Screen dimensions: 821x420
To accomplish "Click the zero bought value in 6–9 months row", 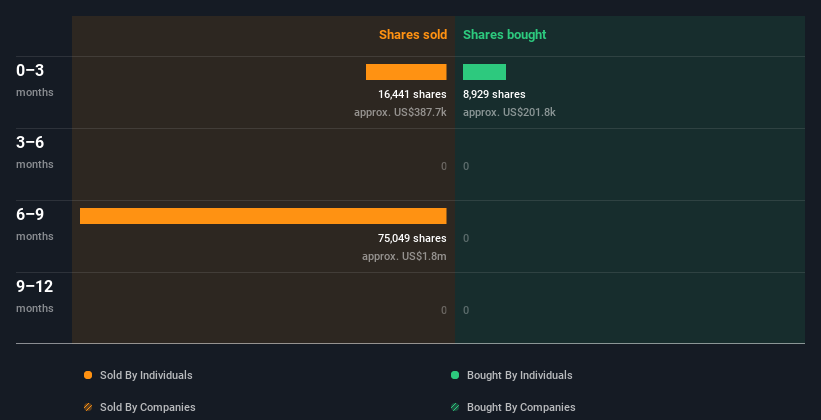I will coord(466,238).
